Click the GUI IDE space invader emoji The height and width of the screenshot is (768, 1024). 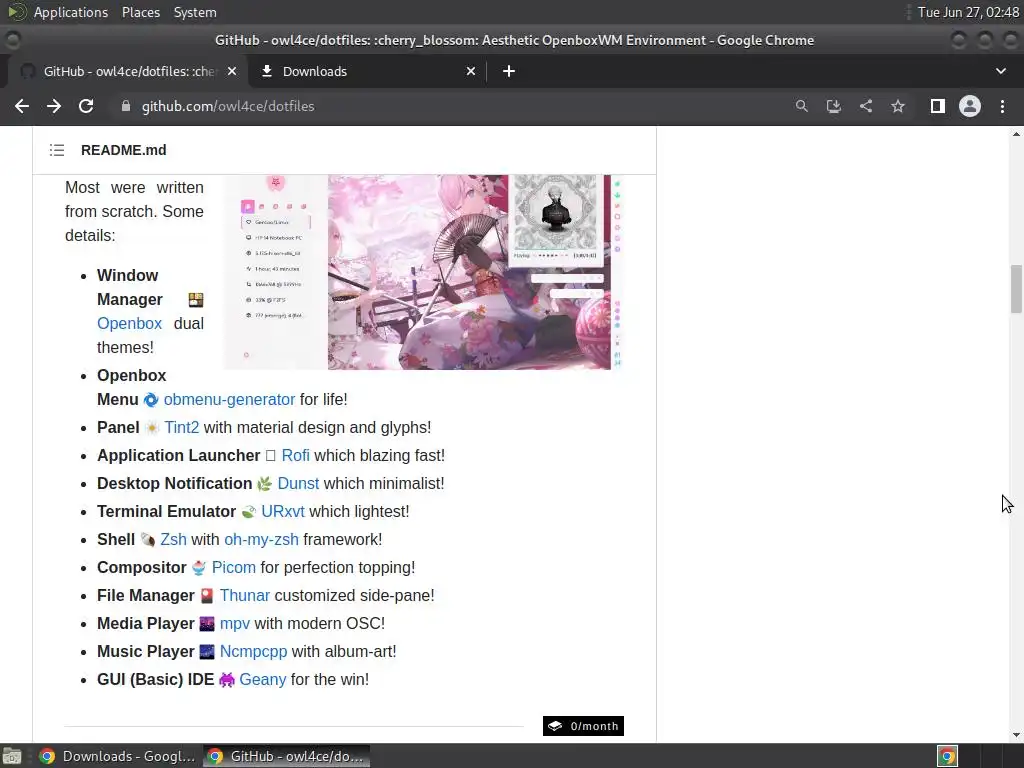point(227,680)
